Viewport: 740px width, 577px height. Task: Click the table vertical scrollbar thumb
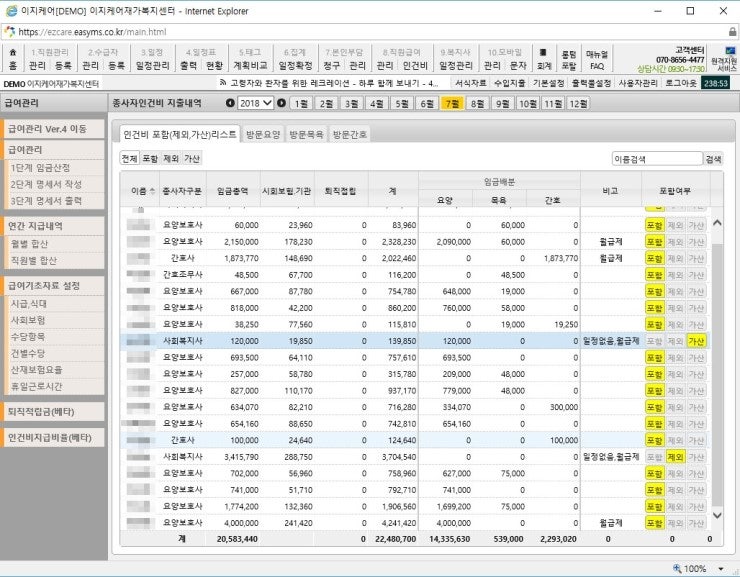(x=717, y=375)
